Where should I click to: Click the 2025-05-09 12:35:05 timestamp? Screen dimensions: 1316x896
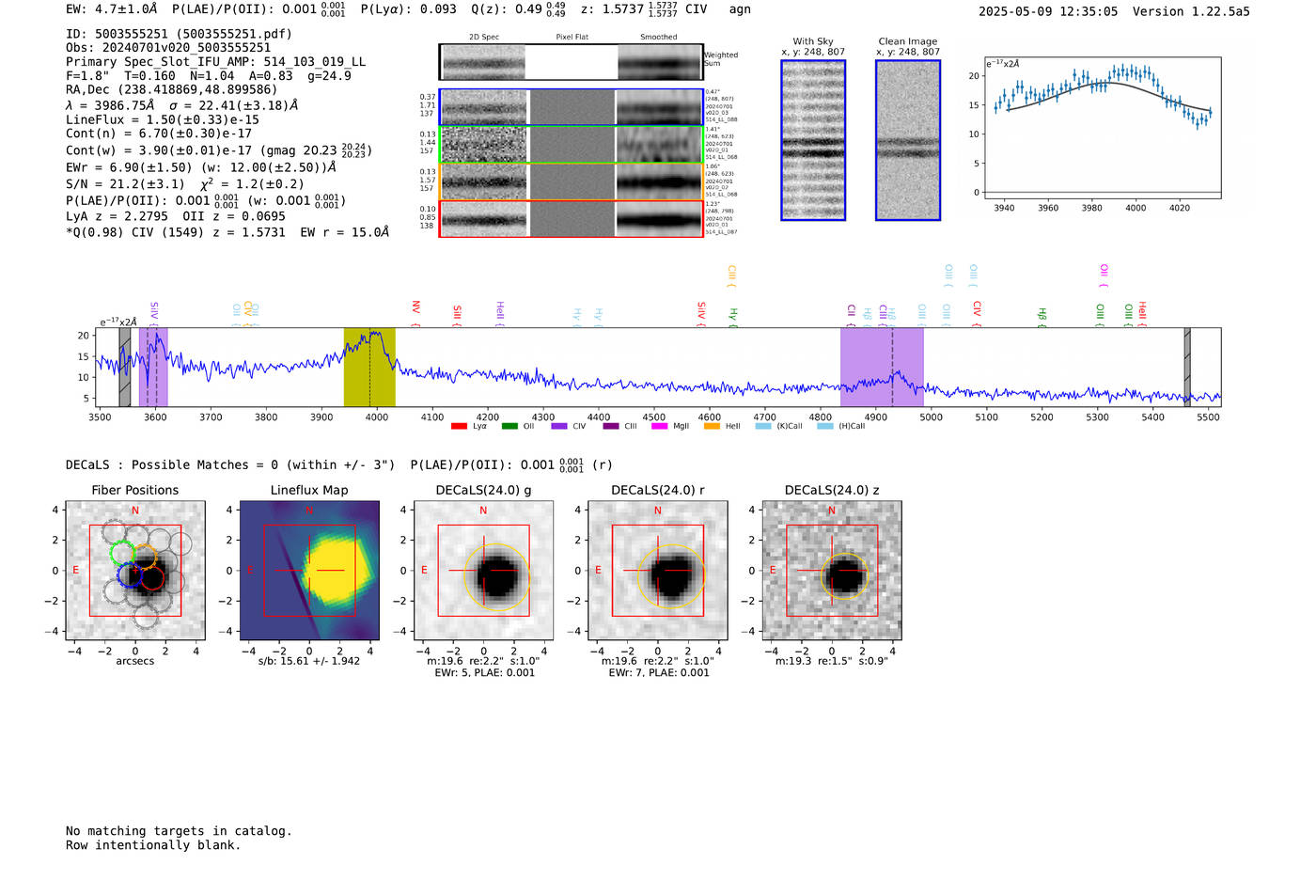pos(1048,11)
